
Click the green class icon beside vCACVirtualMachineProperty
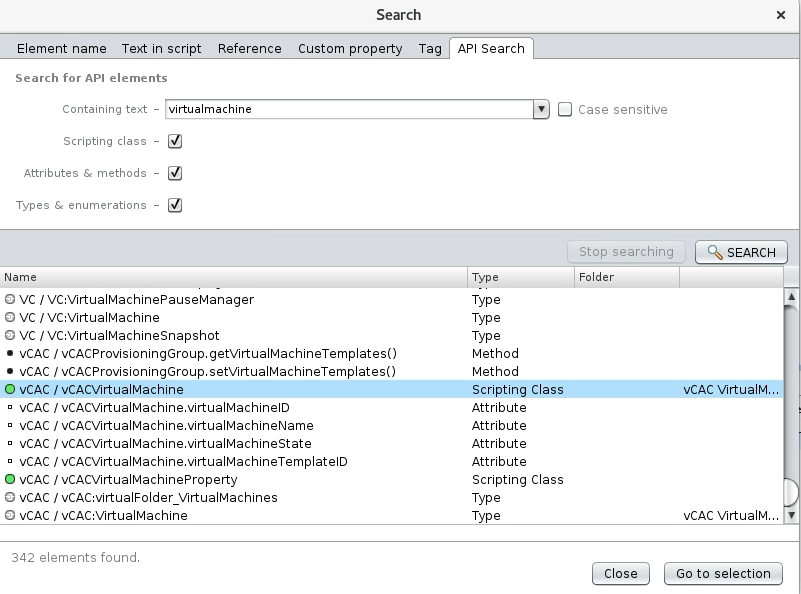click(x=10, y=479)
